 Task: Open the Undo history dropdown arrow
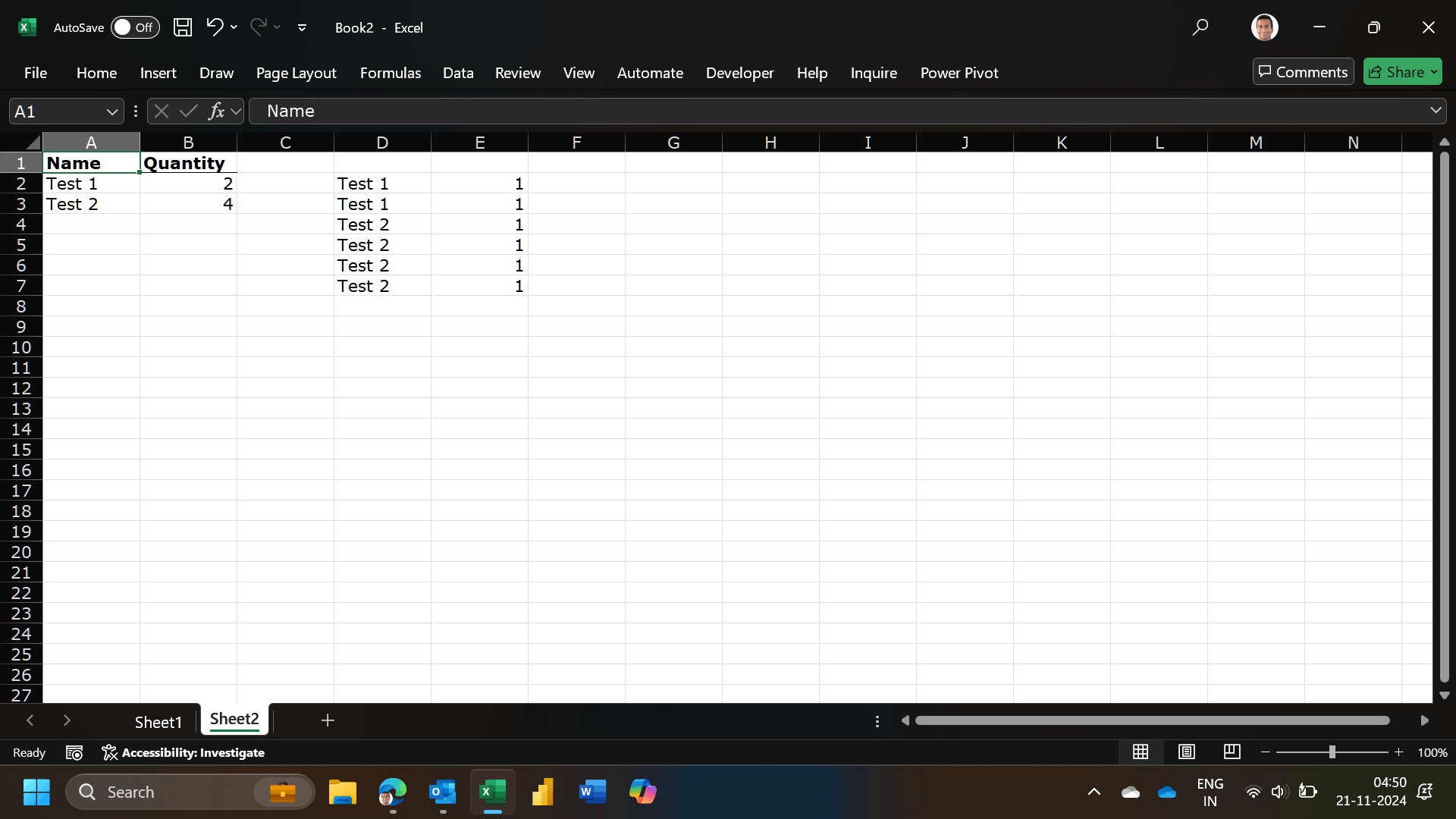tap(234, 27)
